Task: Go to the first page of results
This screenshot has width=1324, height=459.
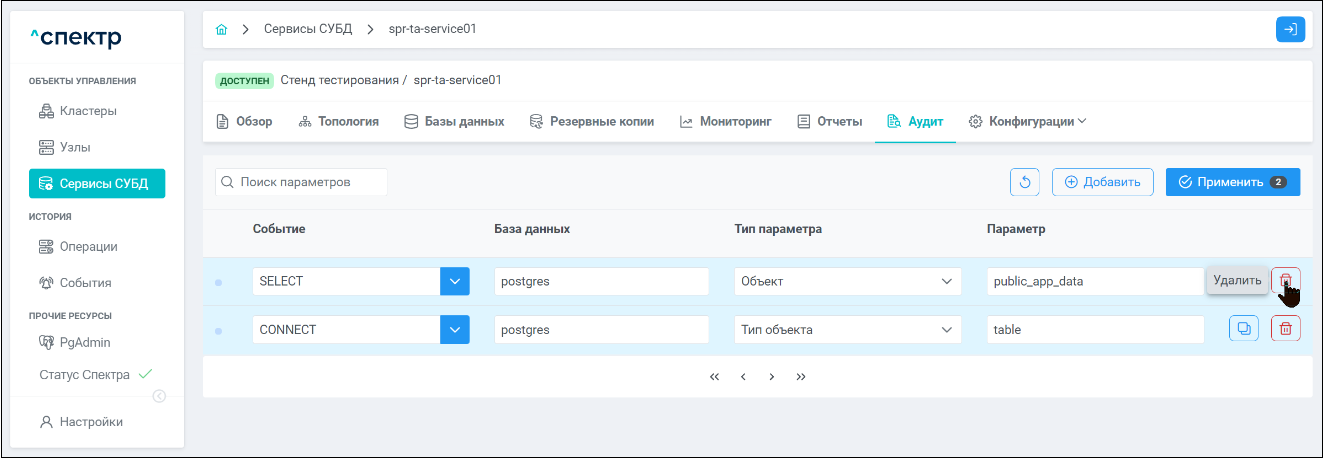Action: point(714,377)
